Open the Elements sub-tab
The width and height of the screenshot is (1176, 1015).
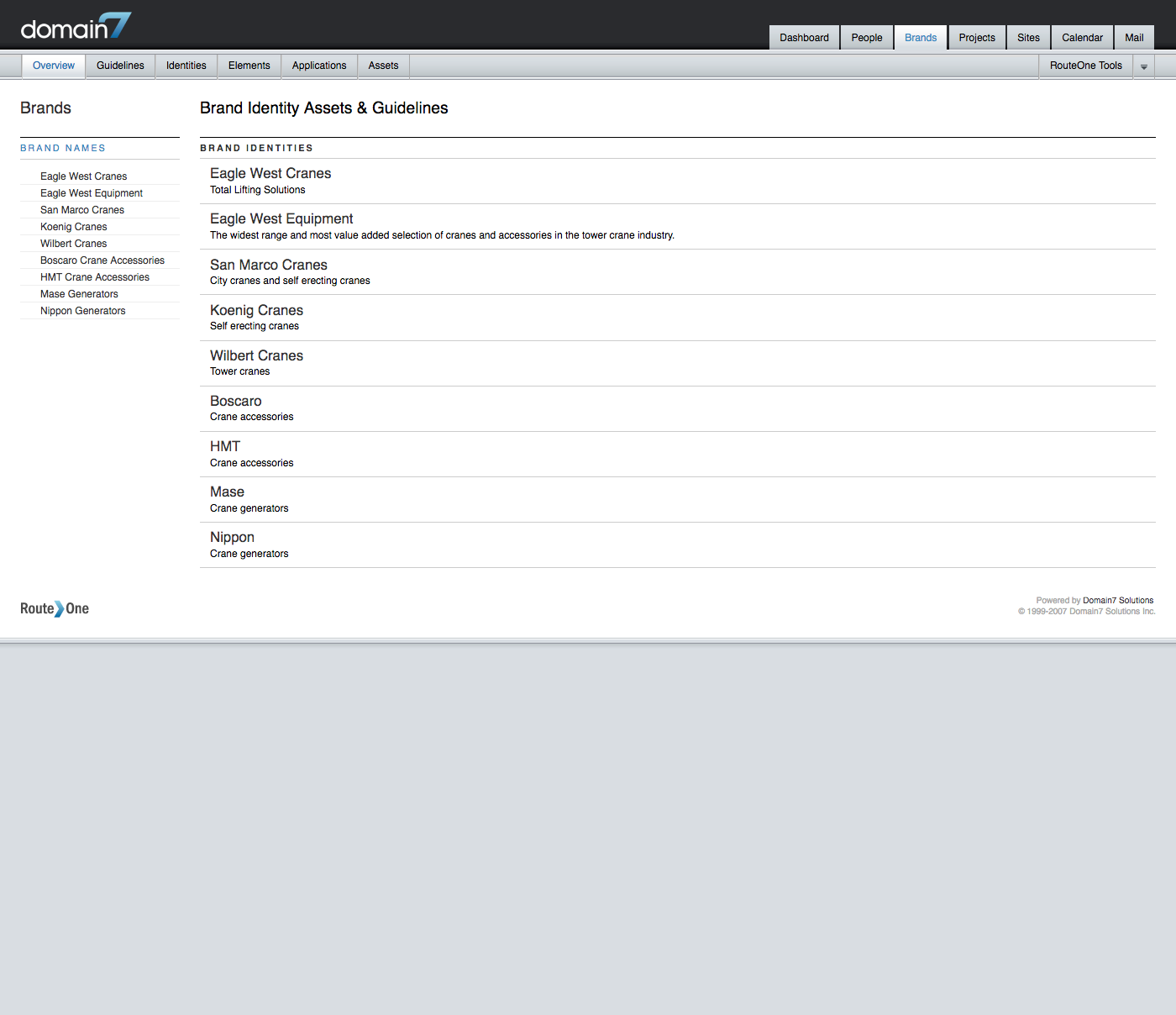coord(249,66)
